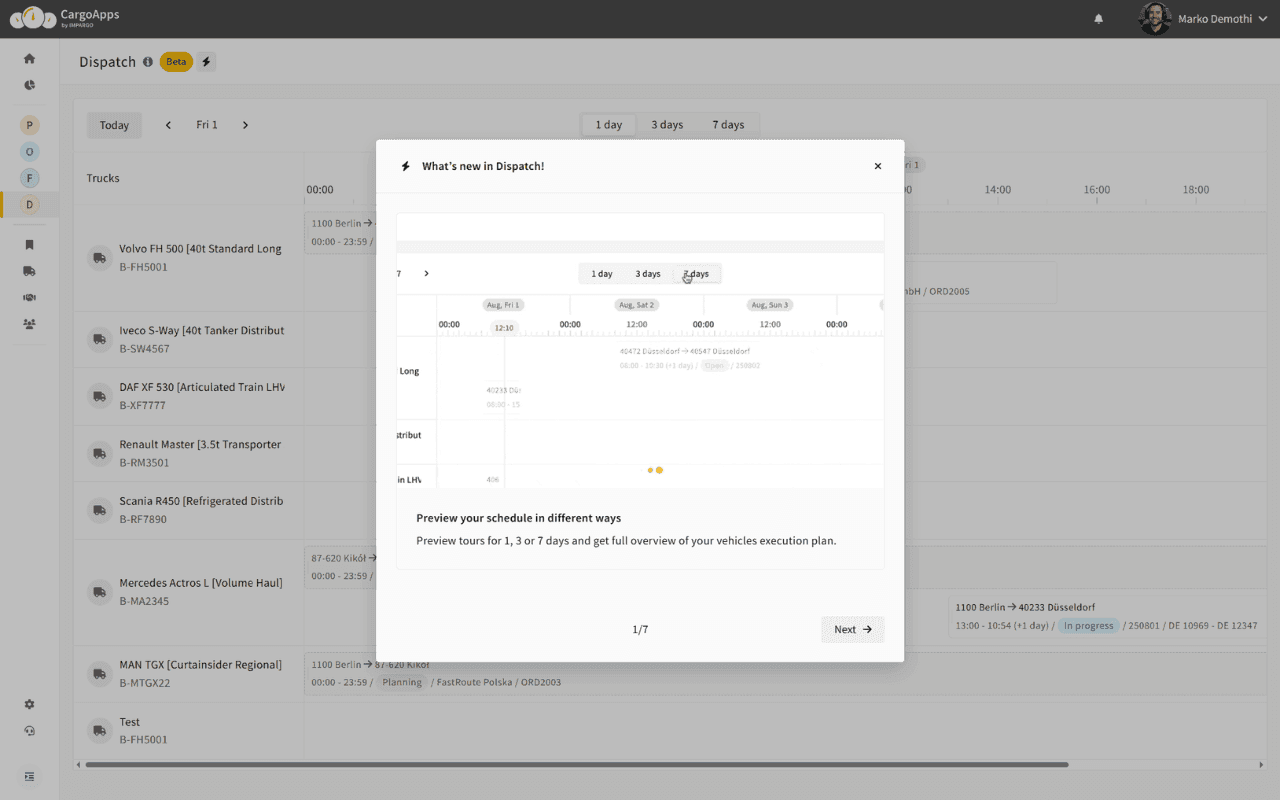Select the P module in the sidebar
The height and width of the screenshot is (800, 1280).
[29, 124]
